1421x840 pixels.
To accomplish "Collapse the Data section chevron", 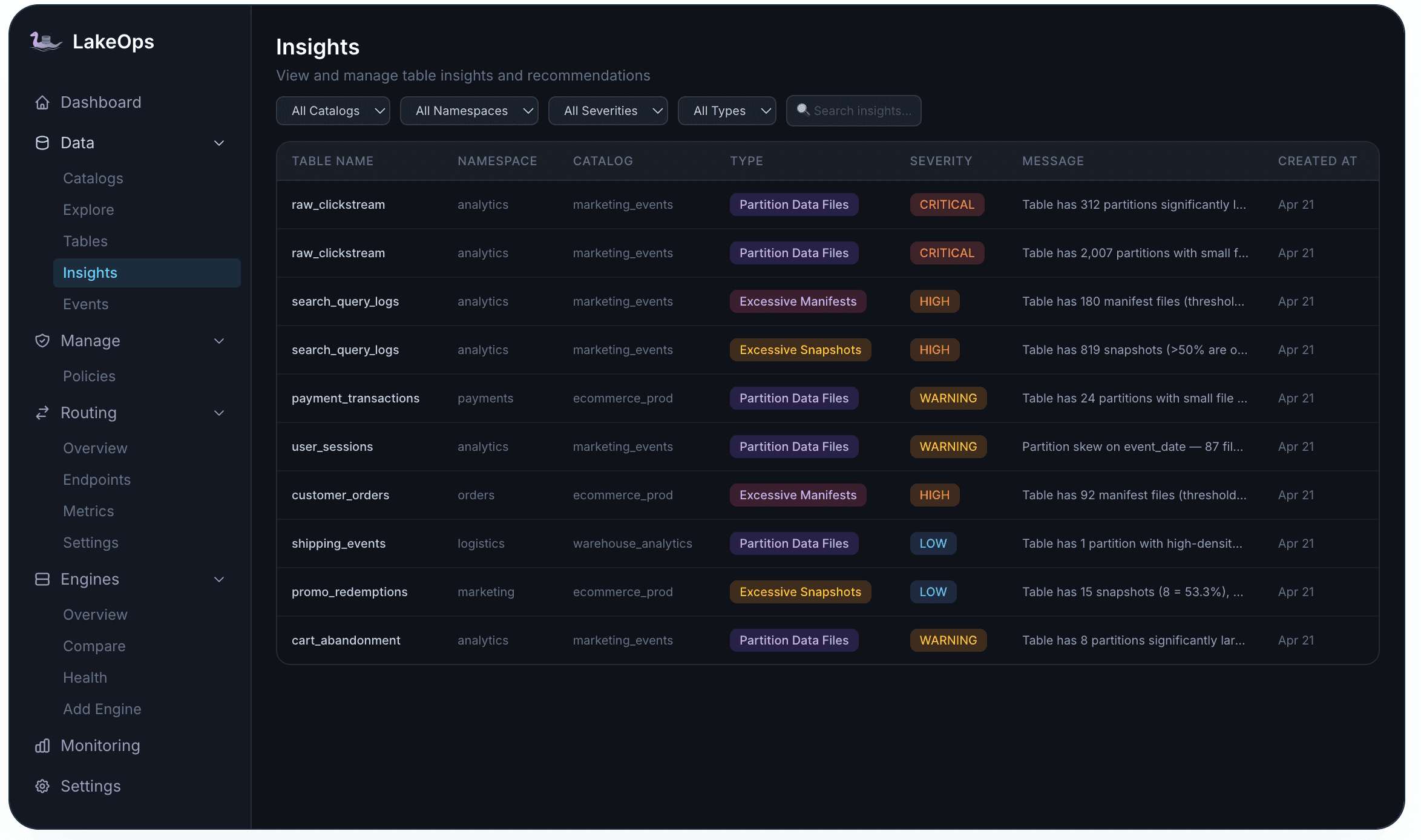I will pos(219,143).
